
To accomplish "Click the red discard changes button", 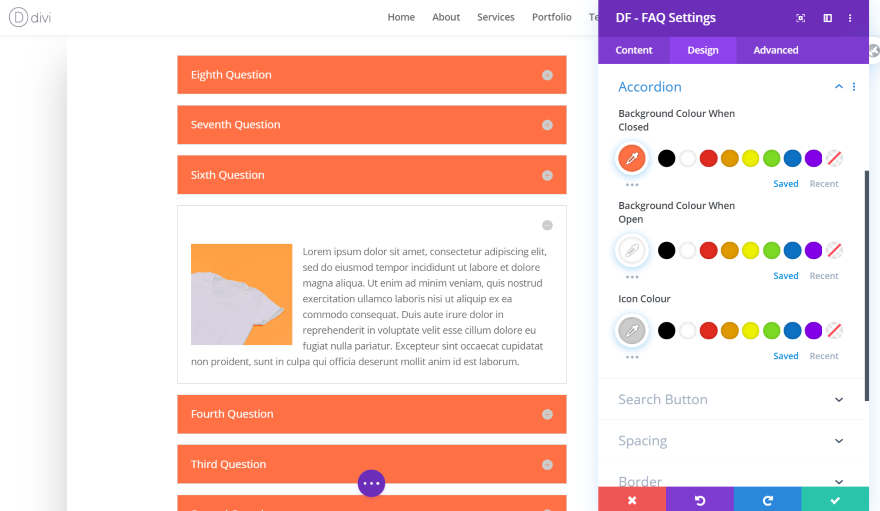I will [632, 500].
